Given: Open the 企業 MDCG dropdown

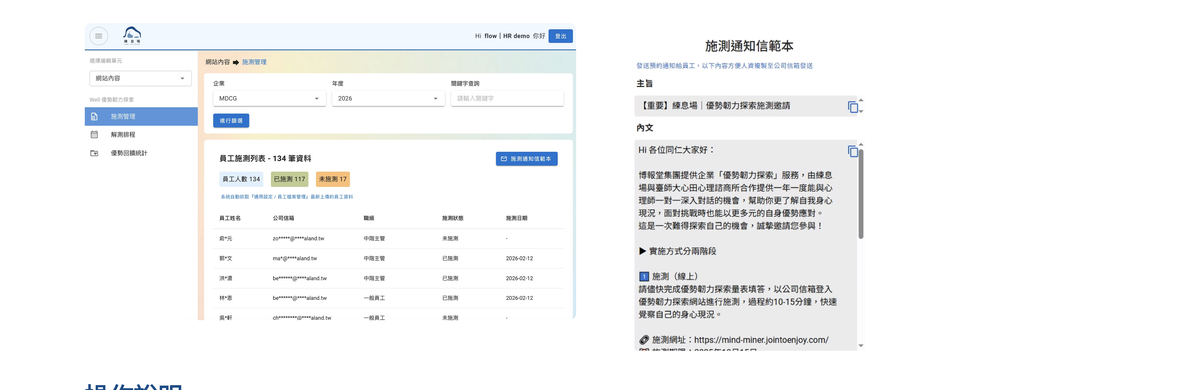Looking at the screenshot, I should pos(269,98).
